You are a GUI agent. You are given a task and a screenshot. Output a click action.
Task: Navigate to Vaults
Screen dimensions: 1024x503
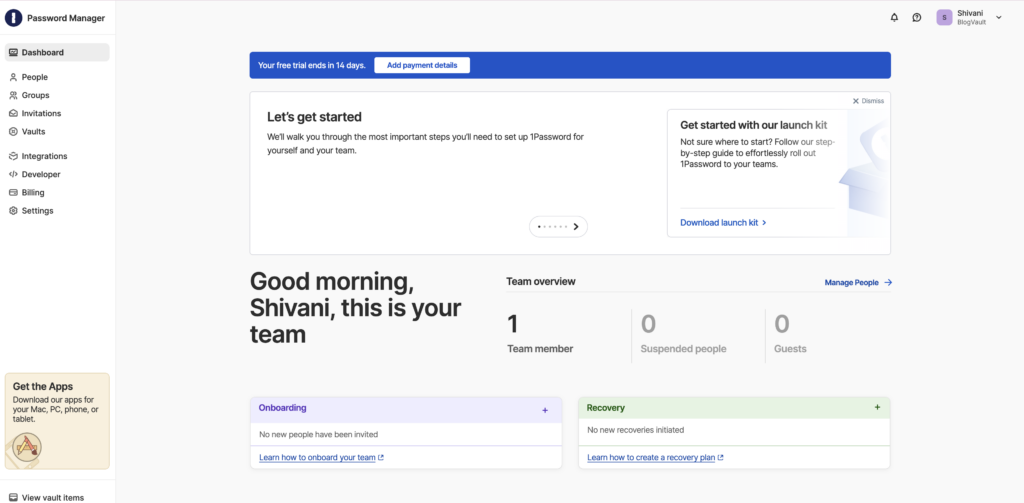click(x=33, y=132)
